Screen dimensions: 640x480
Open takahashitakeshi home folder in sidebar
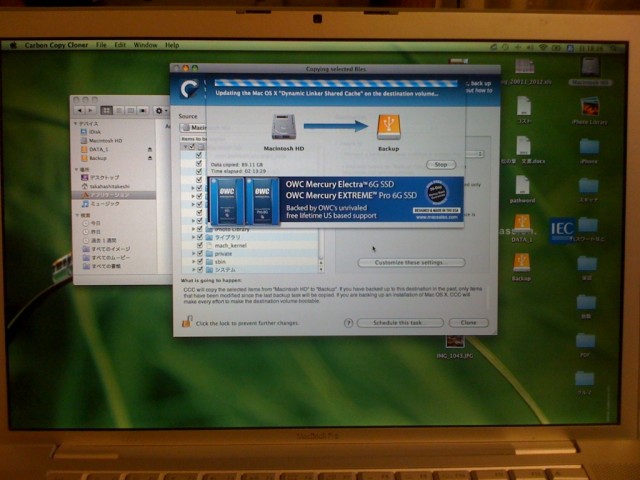[105, 186]
